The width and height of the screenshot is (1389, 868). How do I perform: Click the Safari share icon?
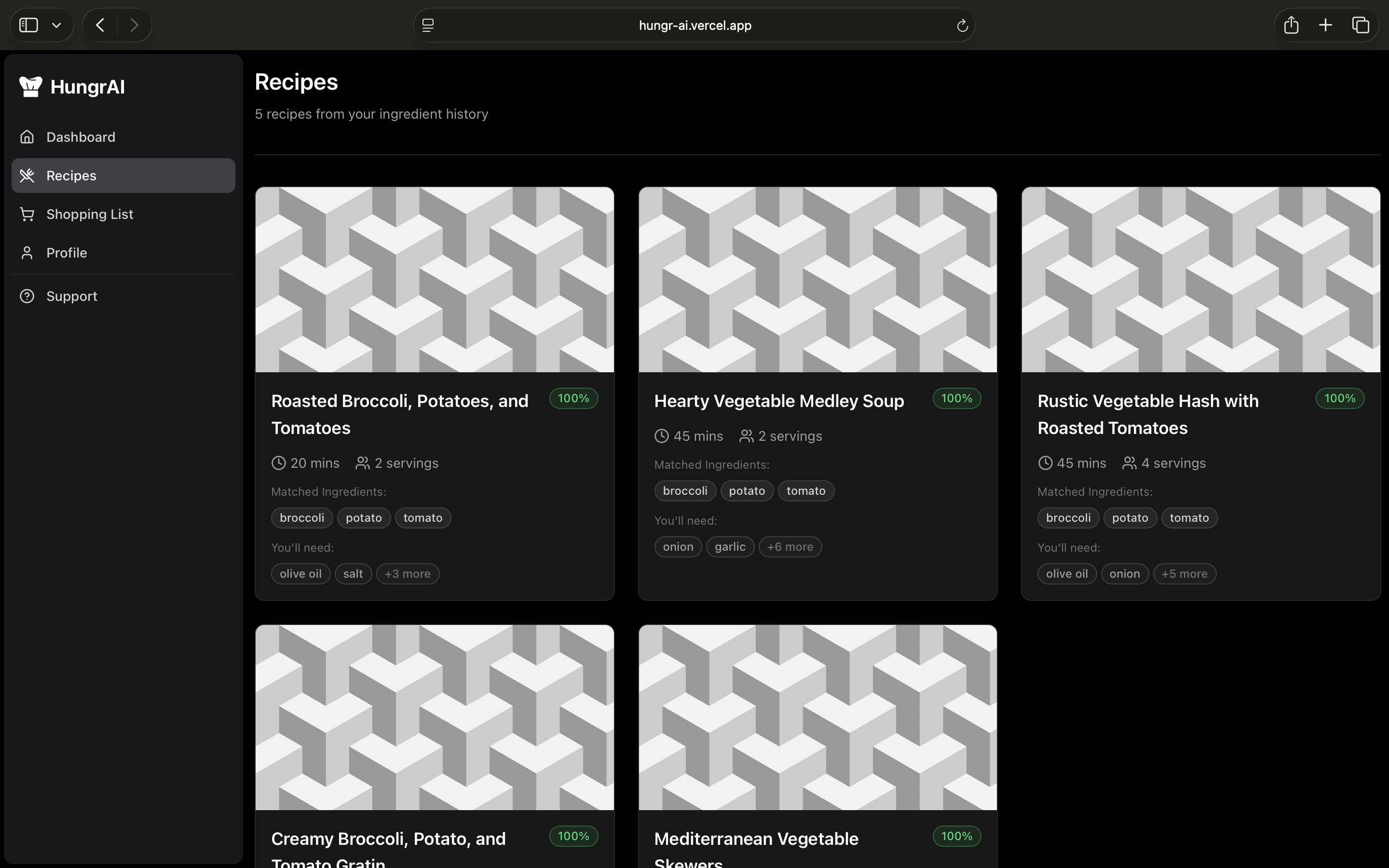(1291, 25)
